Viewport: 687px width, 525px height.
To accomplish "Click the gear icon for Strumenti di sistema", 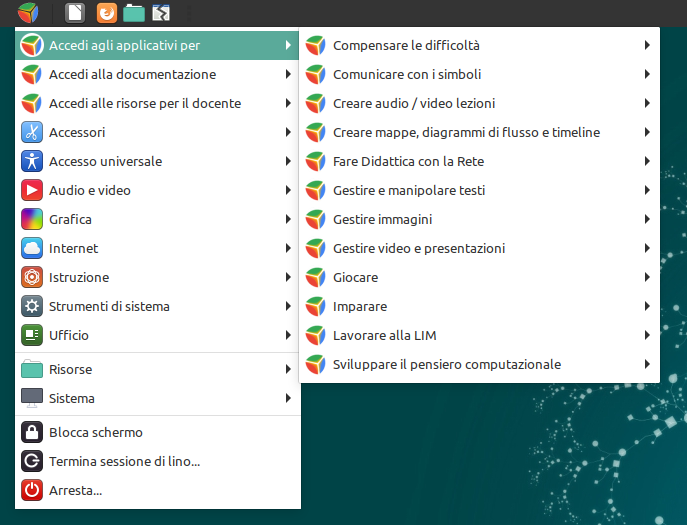I will [x=32, y=306].
